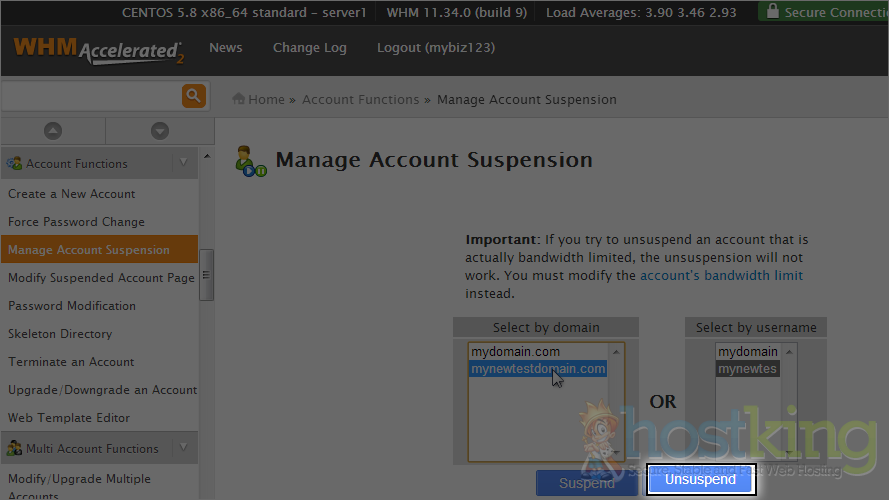
Task: Select mydomain.com in the domain list
Action: coord(515,352)
